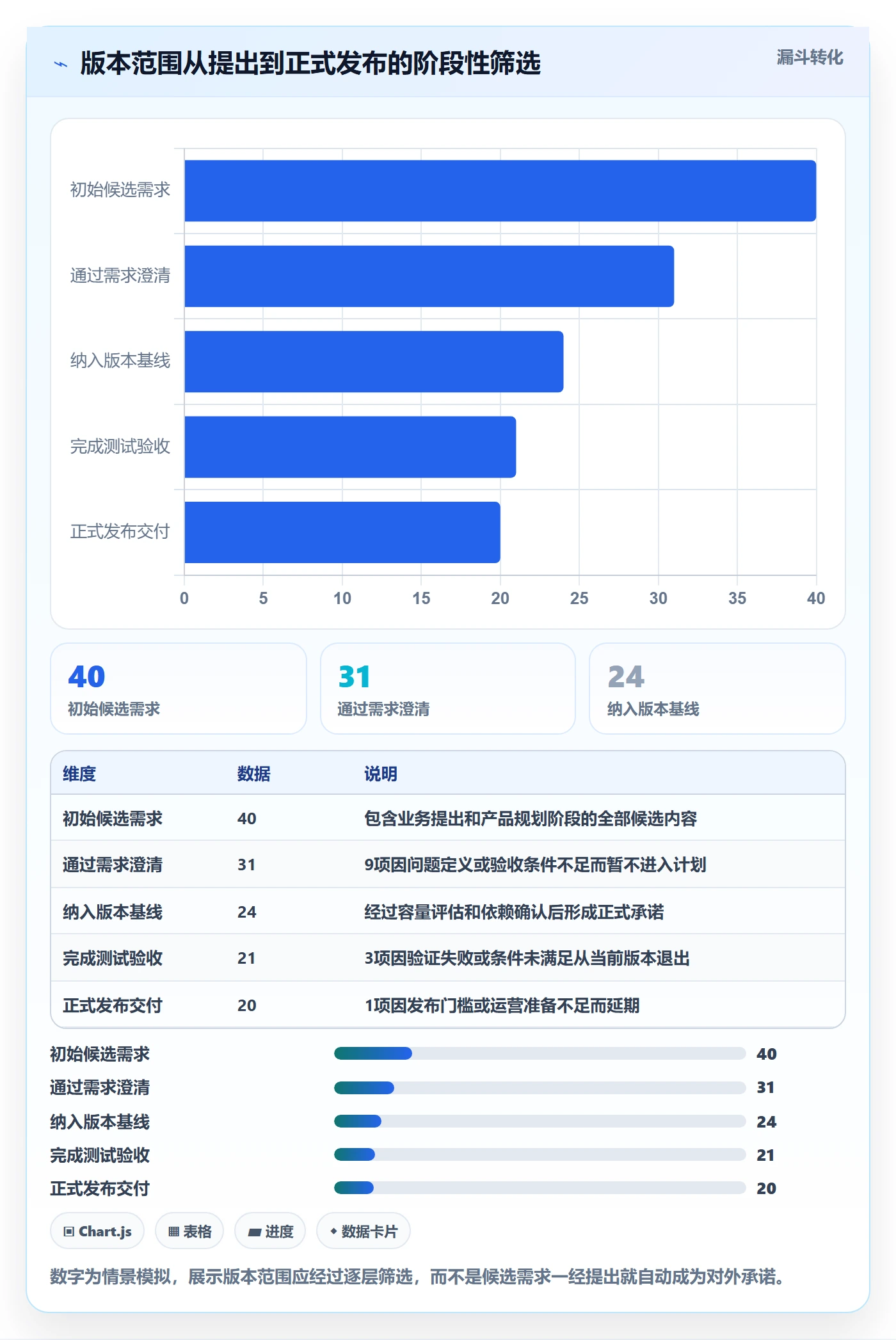Click the lightning icon beside the title
Image resolution: width=896 pixels, height=1340 pixels.
[61, 64]
